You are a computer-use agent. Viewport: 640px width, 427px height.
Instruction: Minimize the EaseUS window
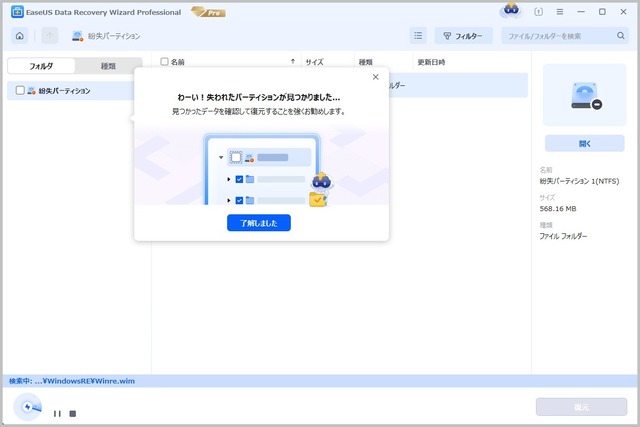point(581,12)
